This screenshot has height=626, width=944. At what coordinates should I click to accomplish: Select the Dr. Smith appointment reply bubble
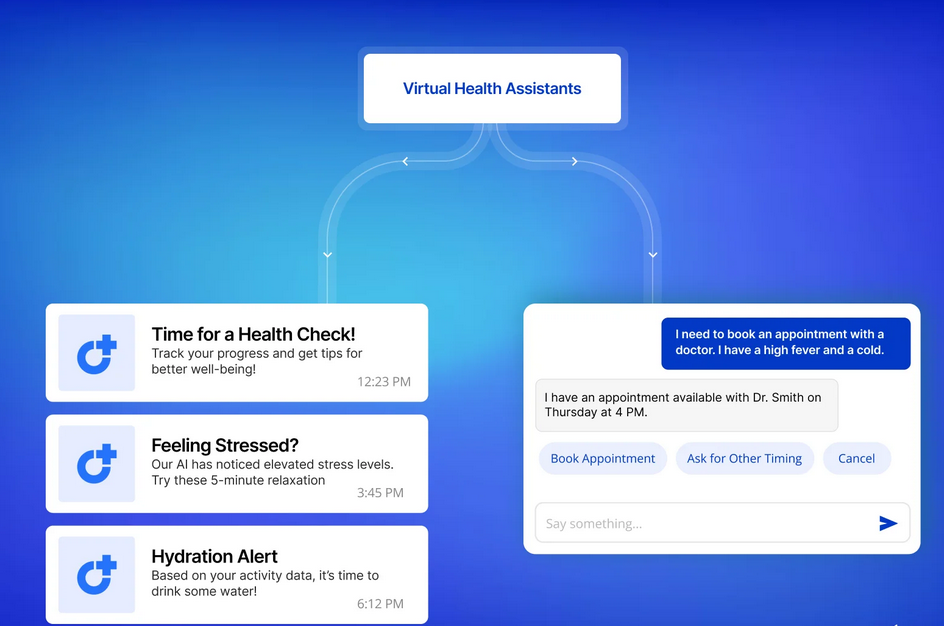point(686,405)
